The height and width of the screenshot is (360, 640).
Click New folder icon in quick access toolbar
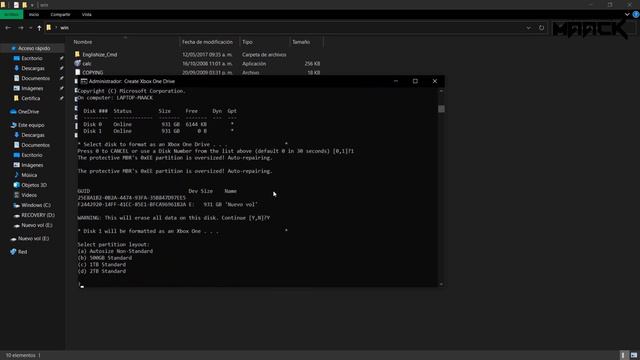pos(24,5)
